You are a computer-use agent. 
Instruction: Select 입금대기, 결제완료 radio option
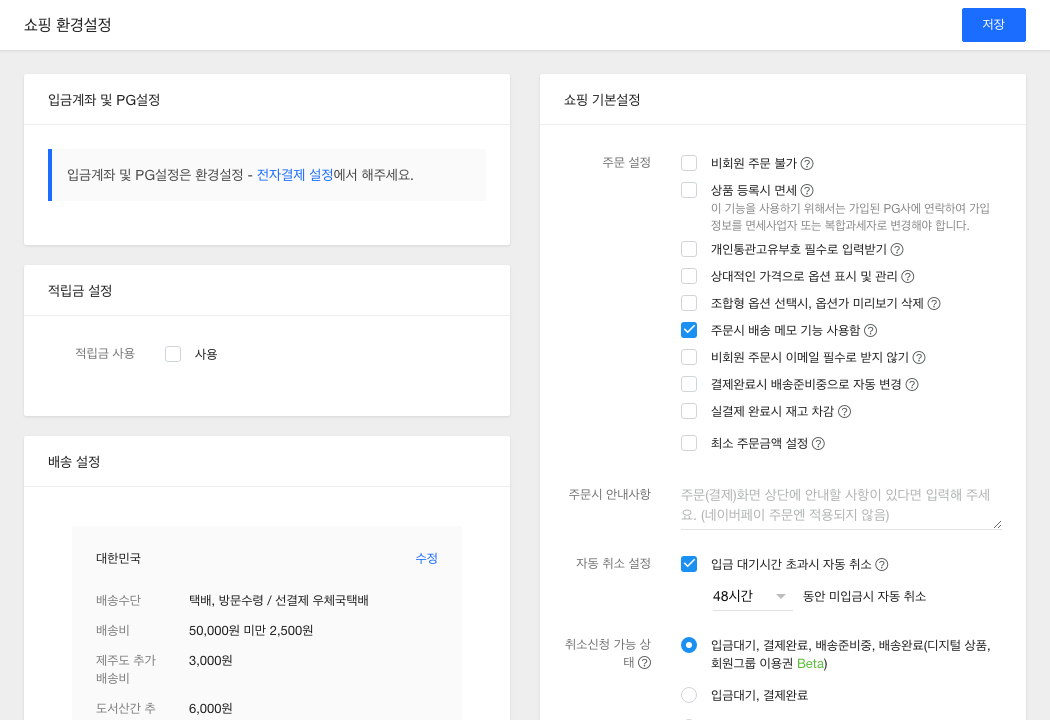click(689, 695)
